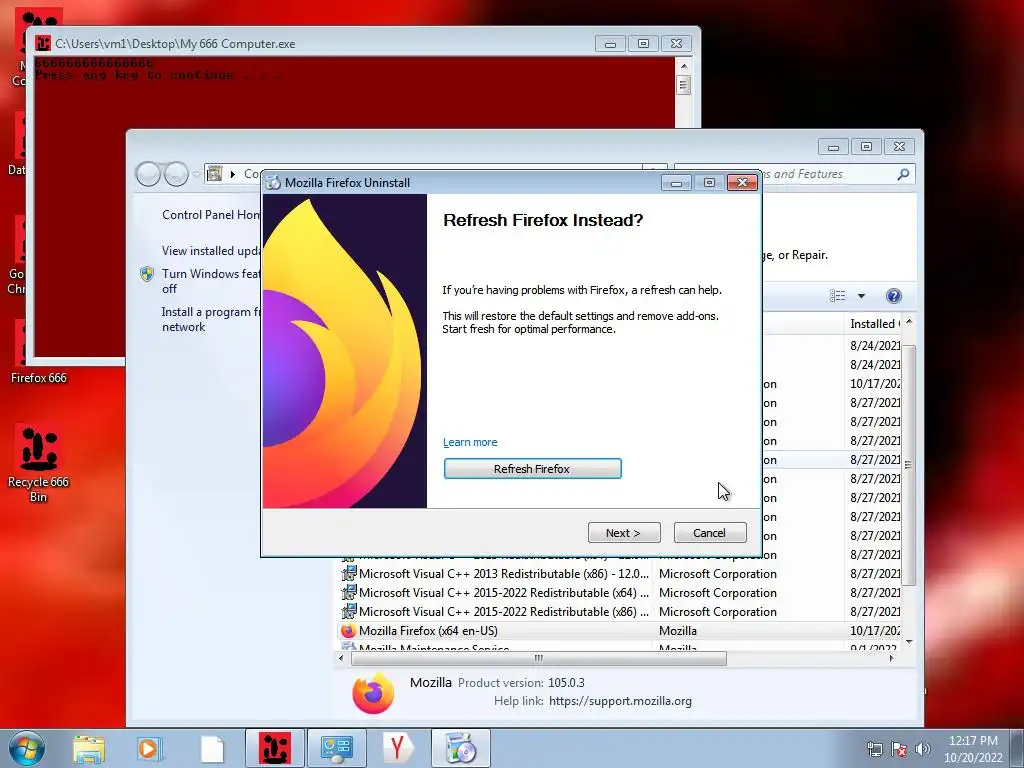Click the Installed On column header
The image size is (1024, 768).
875,324
